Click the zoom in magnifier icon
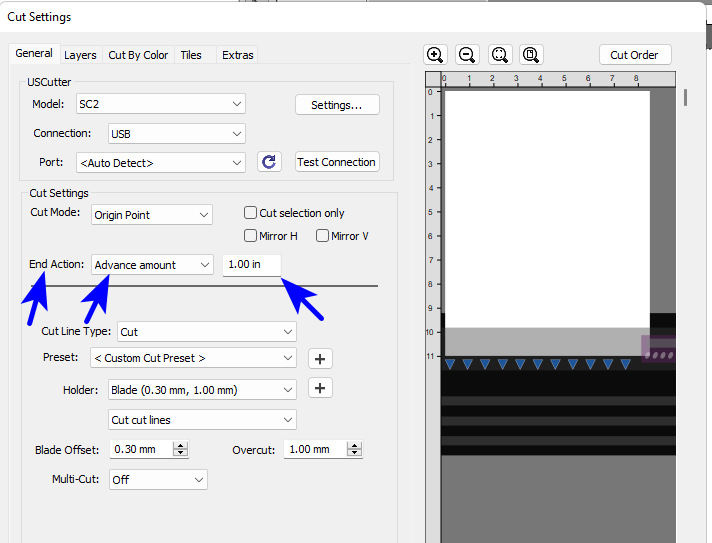This screenshot has width=712, height=543. 435,55
